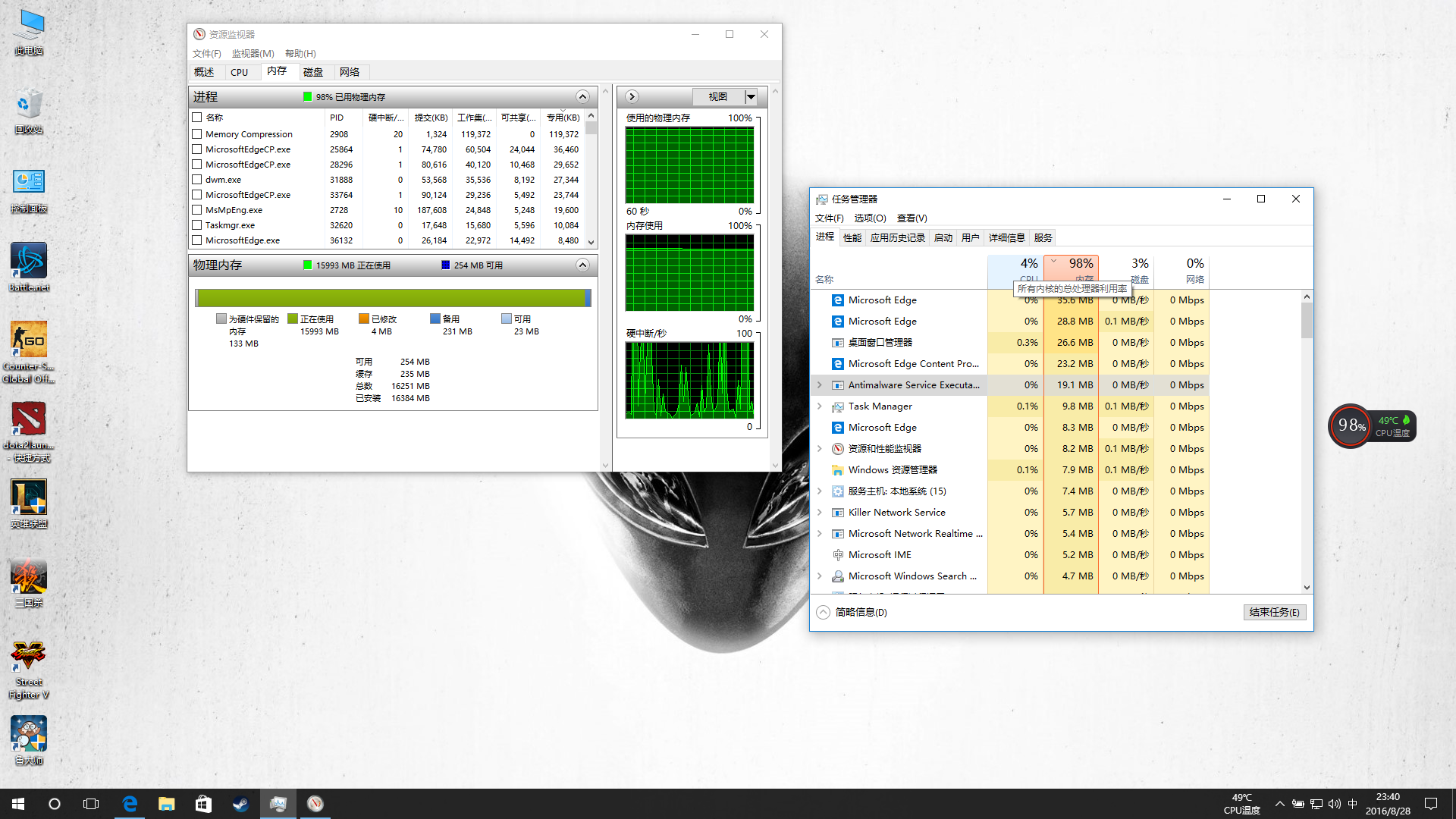The height and width of the screenshot is (819, 1456).
Task: Switch to Task Manager taskbar button
Action: pos(278,804)
